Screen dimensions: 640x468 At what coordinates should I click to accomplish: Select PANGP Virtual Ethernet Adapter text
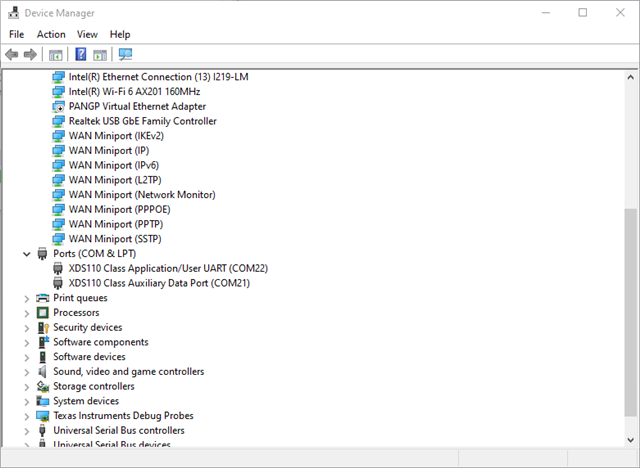pos(137,106)
